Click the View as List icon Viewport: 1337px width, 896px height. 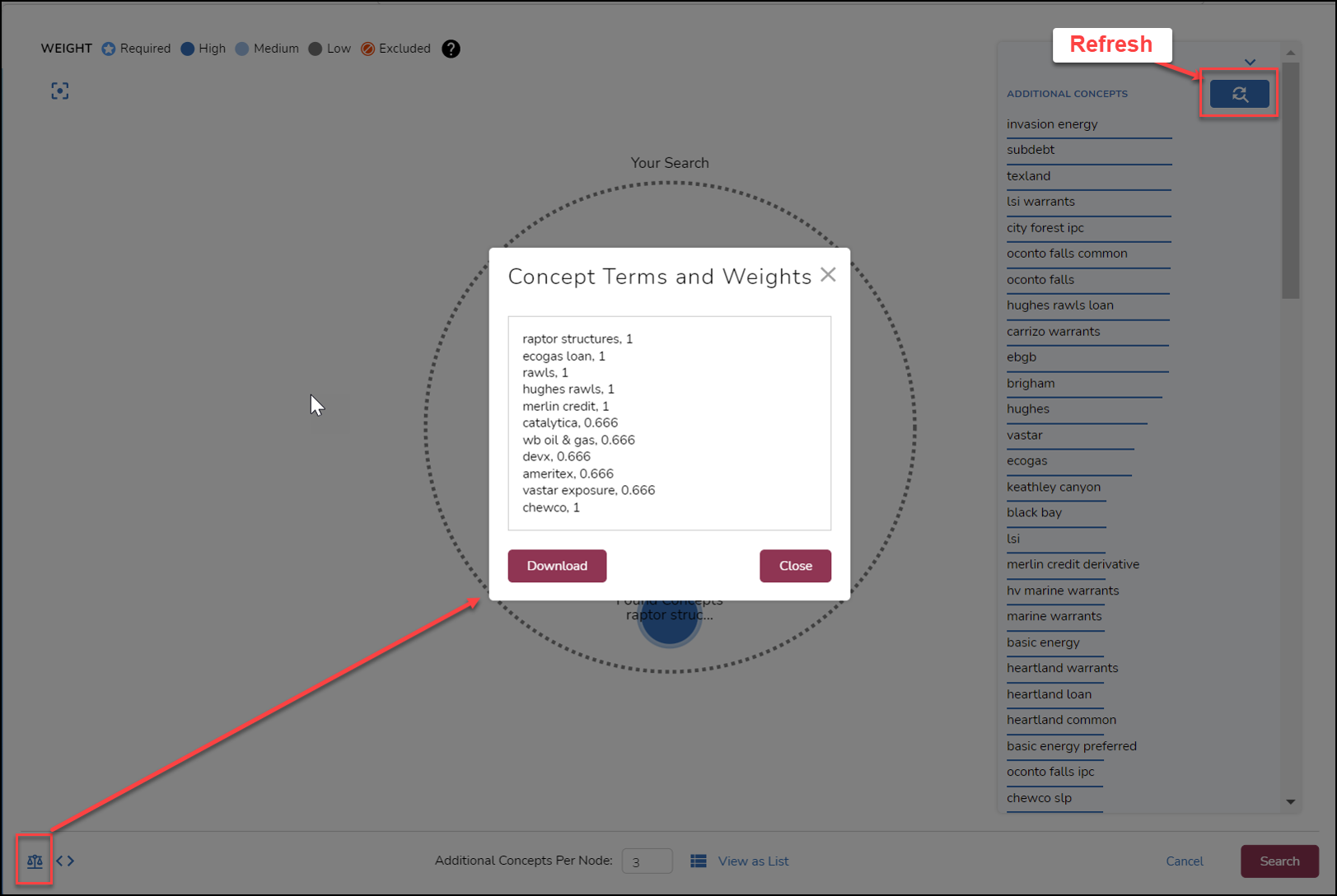699,861
